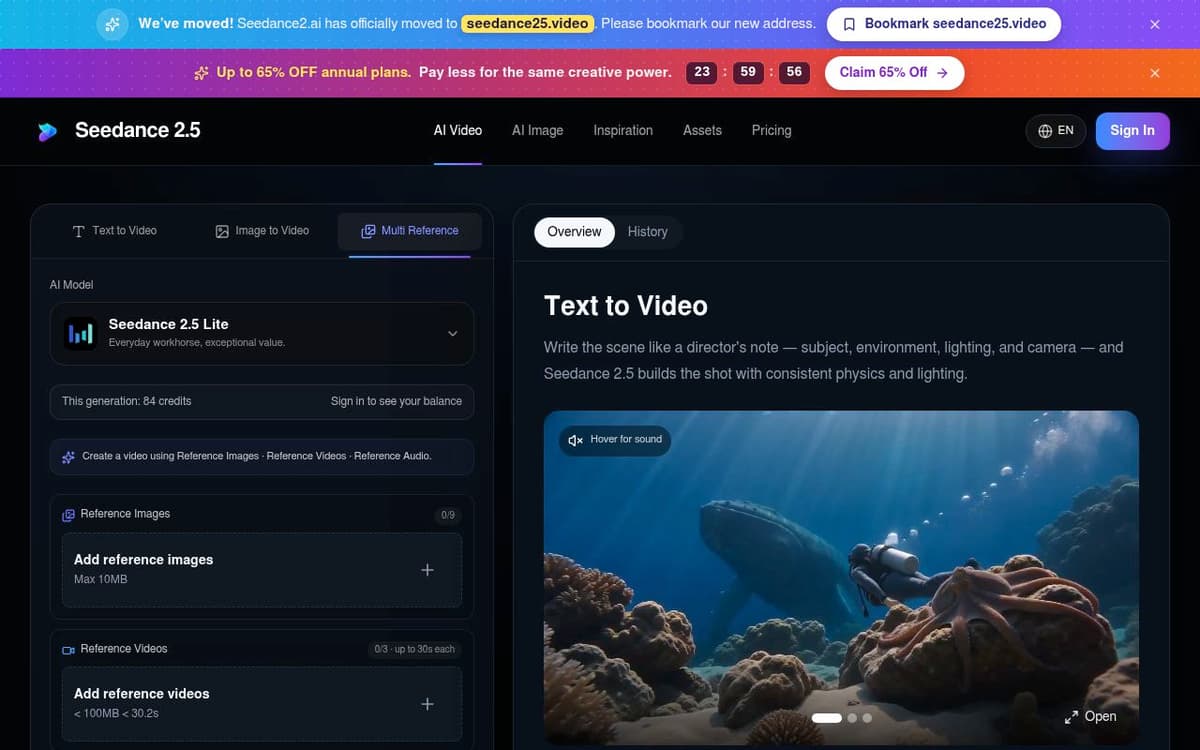Open the Assets nav item
The height and width of the screenshot is (750, 1200).
pyautogui.click(x=702, y=130)
